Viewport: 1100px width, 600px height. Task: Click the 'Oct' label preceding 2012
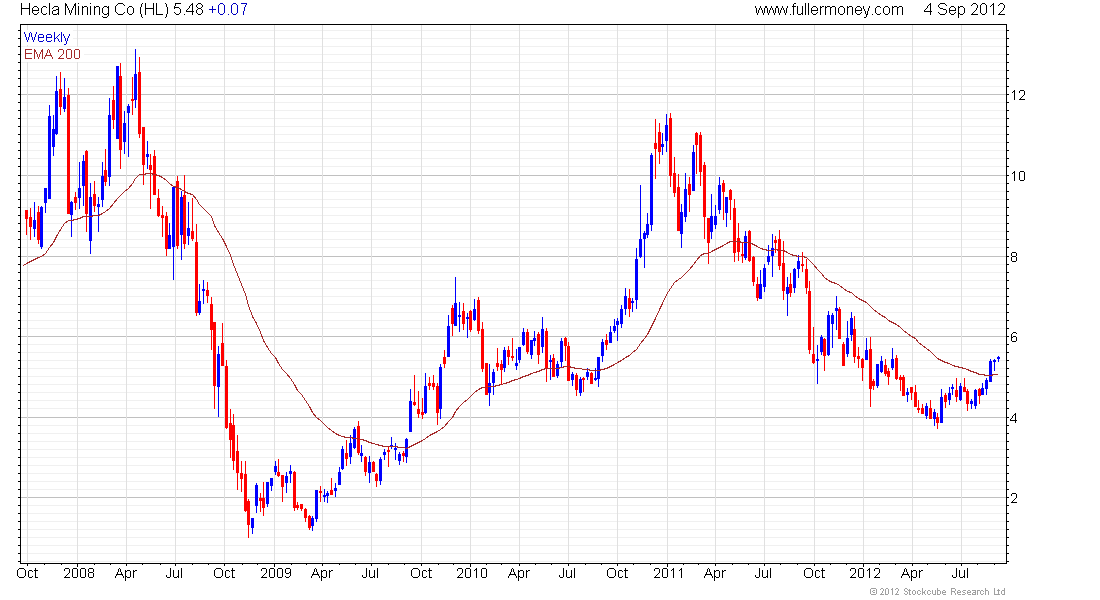(814, 573)
